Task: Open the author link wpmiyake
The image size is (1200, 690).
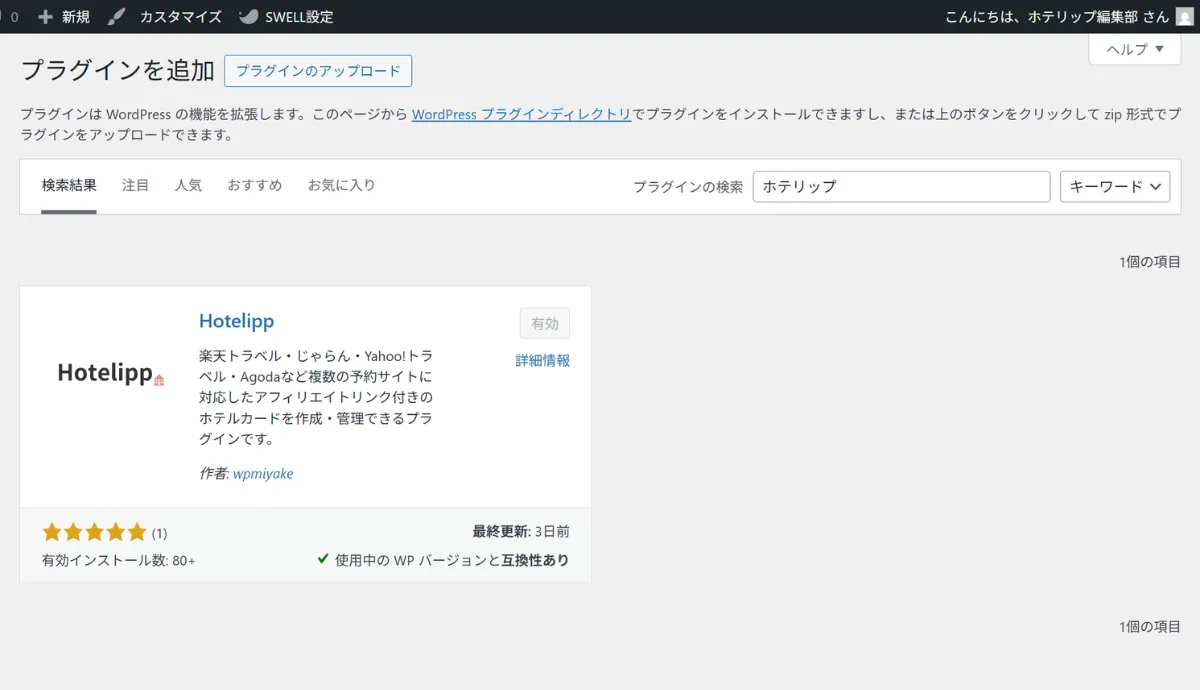Action: (x=263, y=474)
